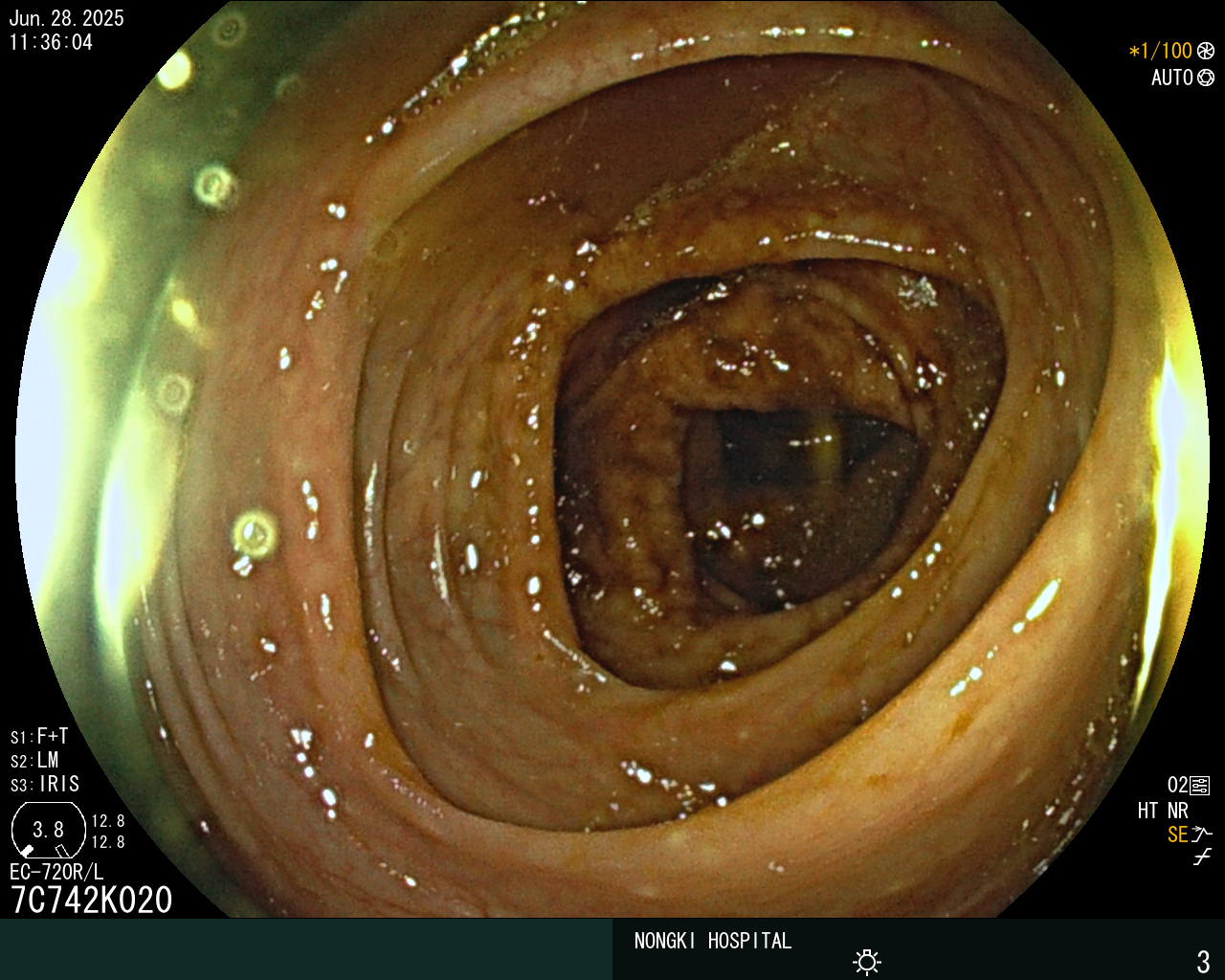Click the SE structure enhancement curve icon
Screen dimensions: 1225x980
point(1202,835)
